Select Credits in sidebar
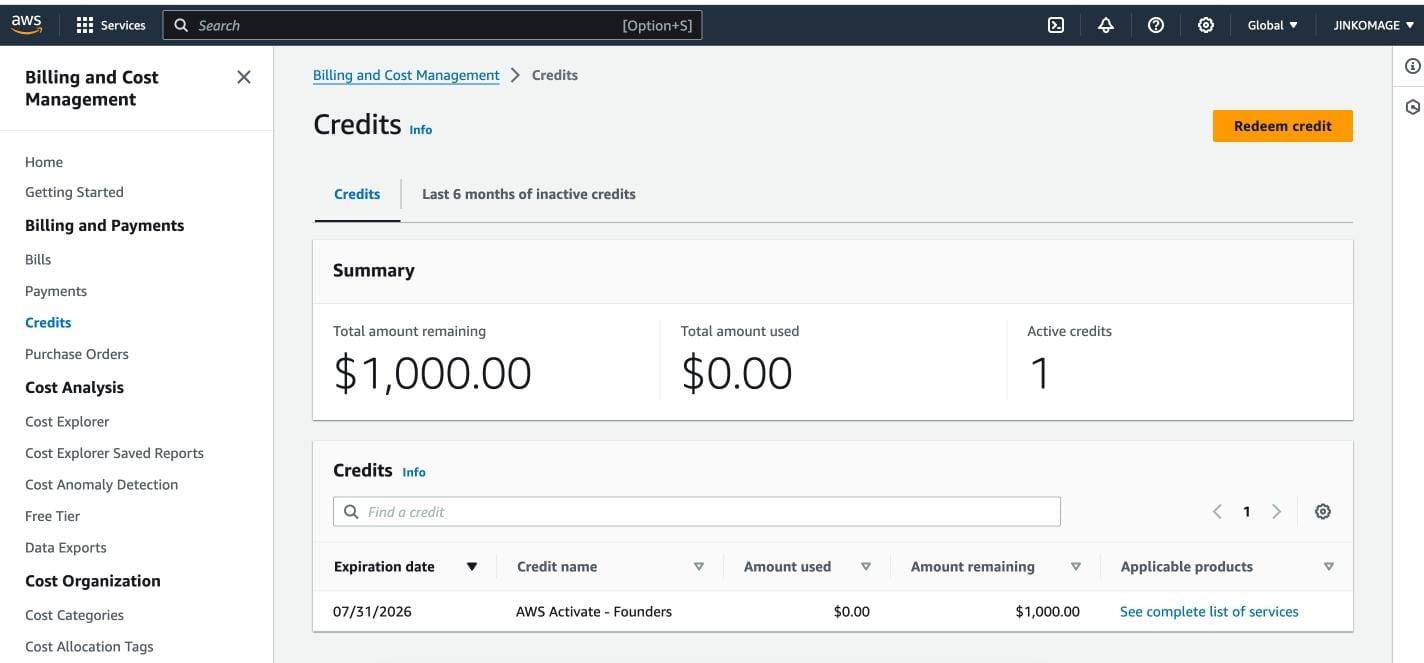The image size is (1424, 663). (48, 322)
